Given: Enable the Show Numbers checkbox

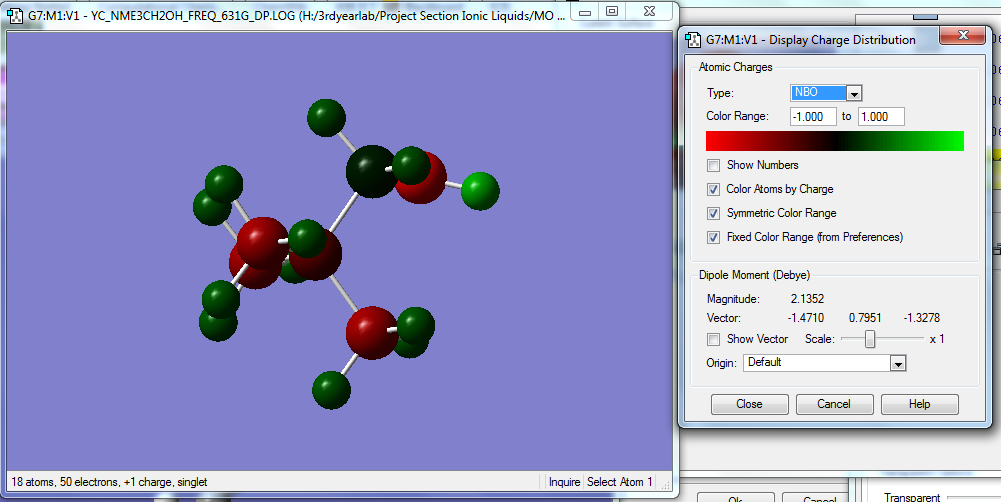Looking at the screenshot, I should pos(713,165).
